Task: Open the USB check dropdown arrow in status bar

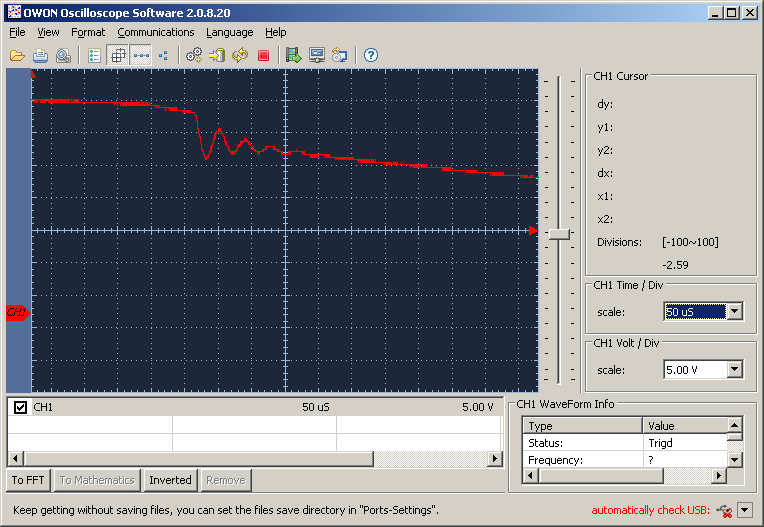Action: point(745,510)
